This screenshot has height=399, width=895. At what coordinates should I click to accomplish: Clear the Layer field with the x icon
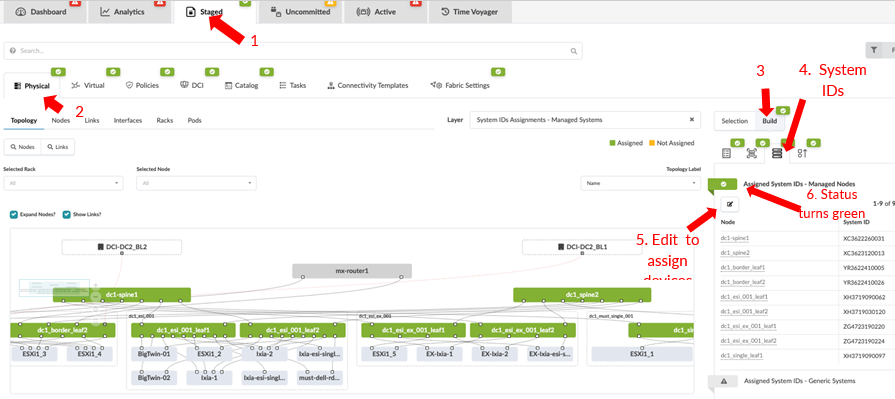tap(691, 120)
